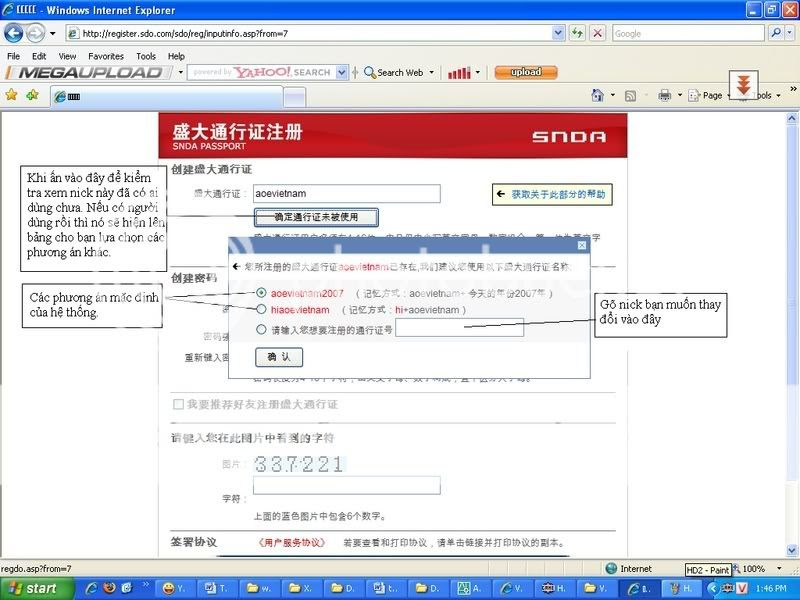Adjust the 100% zoom control in status bar
The width and height of the screenshot is (800, 600).
point(754,567)
